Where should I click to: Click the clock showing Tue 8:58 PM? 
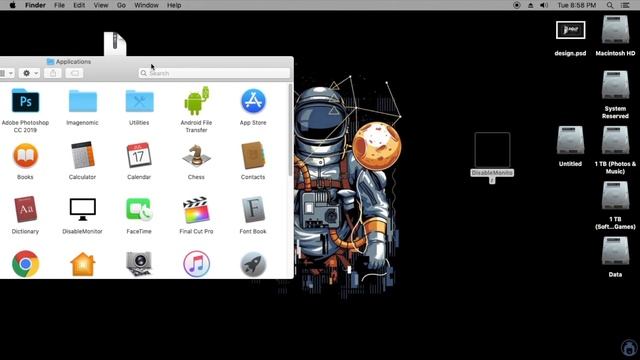[x=577, y=5]
